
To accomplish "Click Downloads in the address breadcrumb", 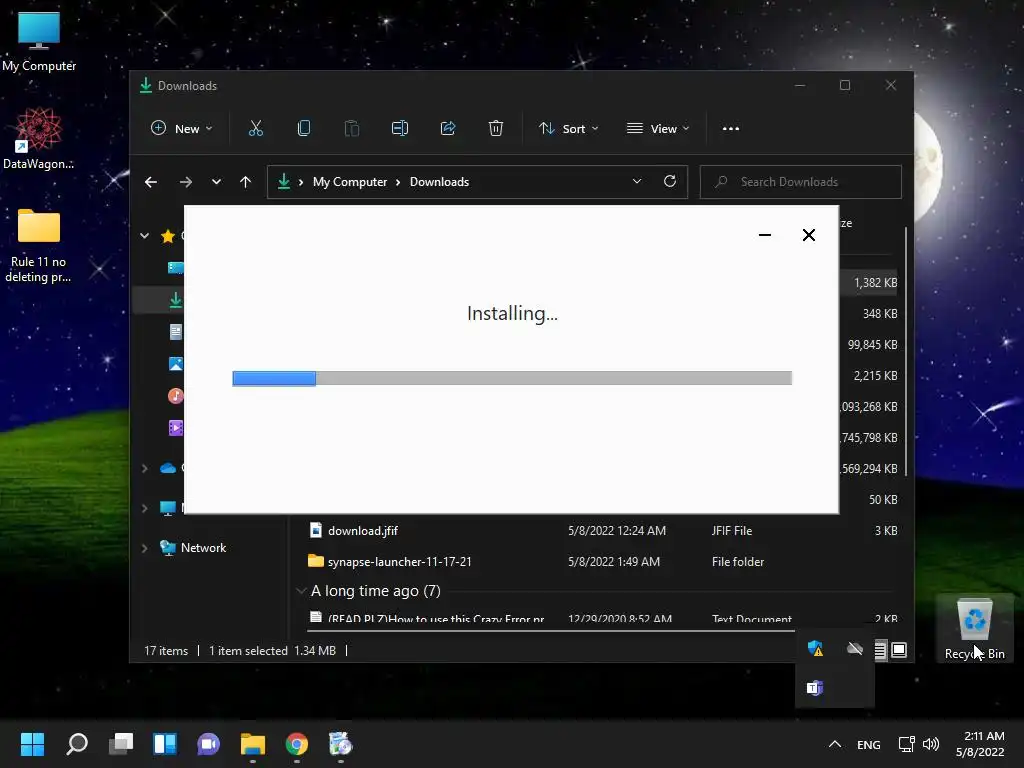I will (x=440, y=182).
